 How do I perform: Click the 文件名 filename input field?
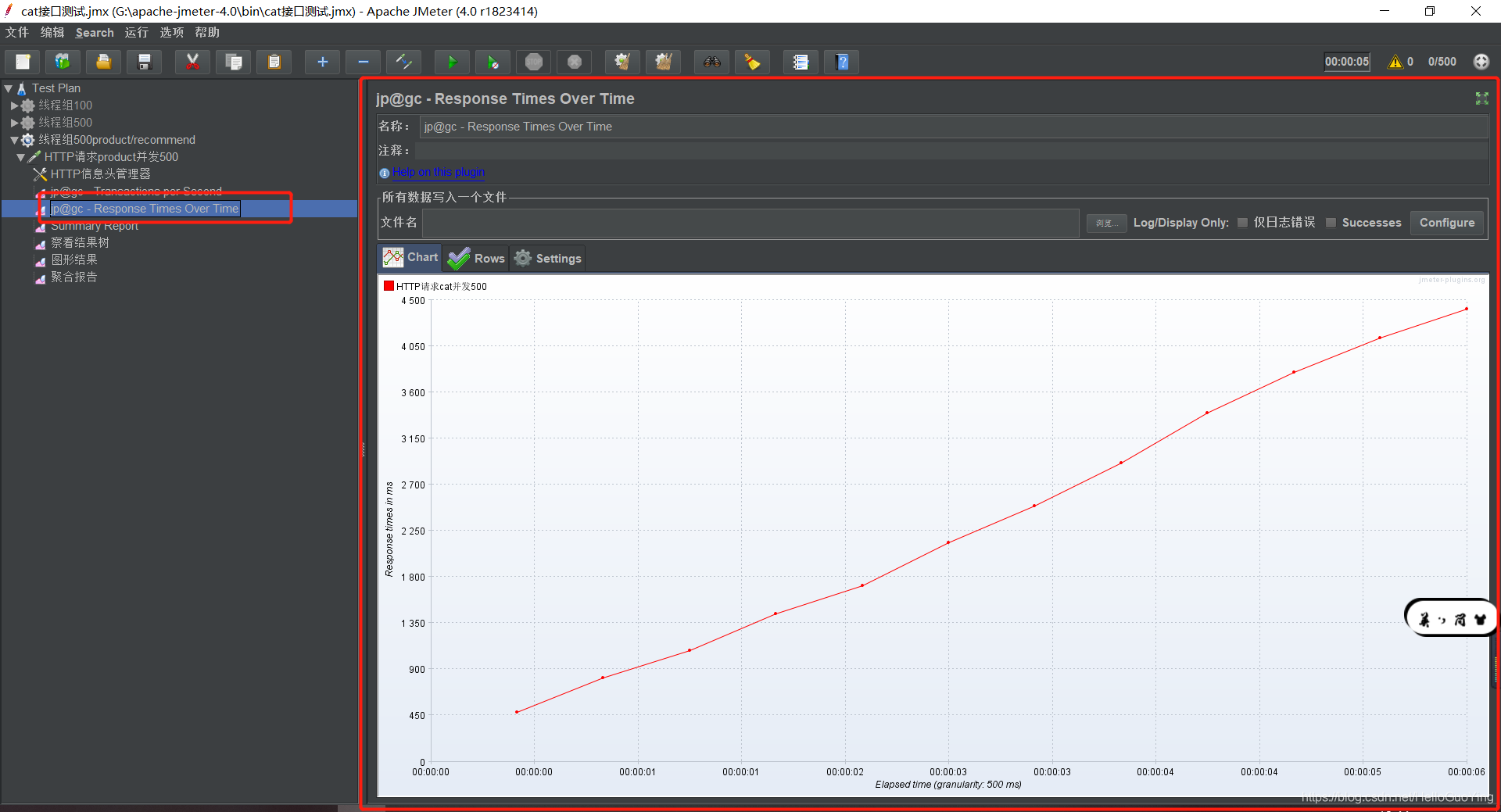750,223
